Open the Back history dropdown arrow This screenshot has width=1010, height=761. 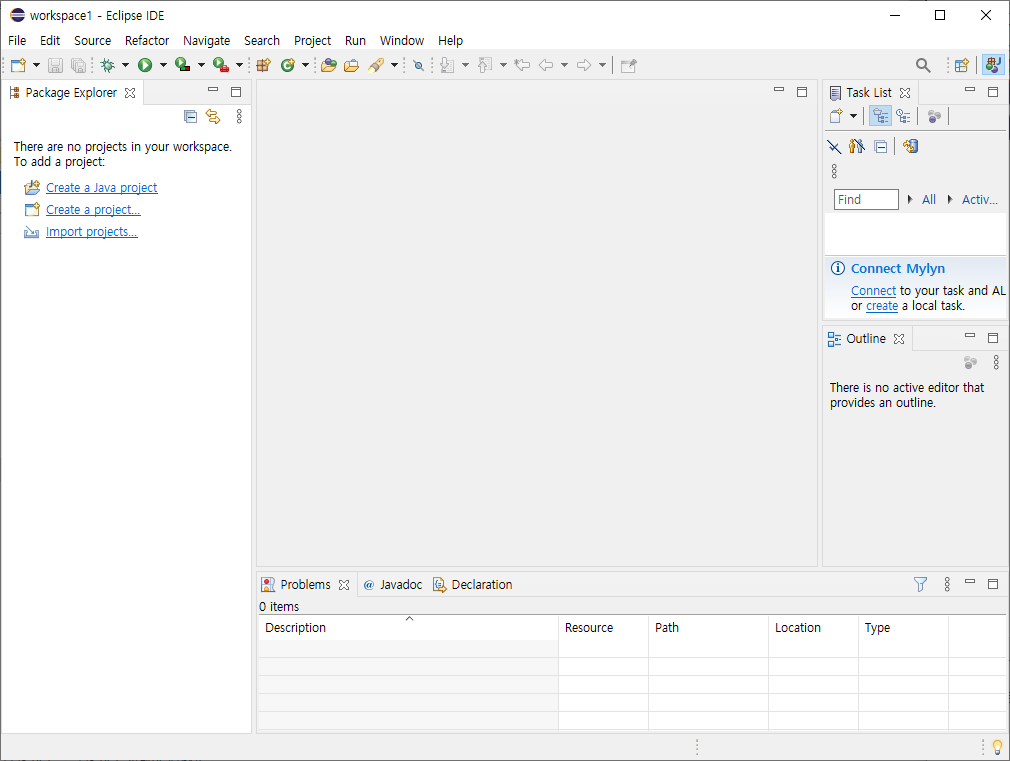[x=564, y=65]
